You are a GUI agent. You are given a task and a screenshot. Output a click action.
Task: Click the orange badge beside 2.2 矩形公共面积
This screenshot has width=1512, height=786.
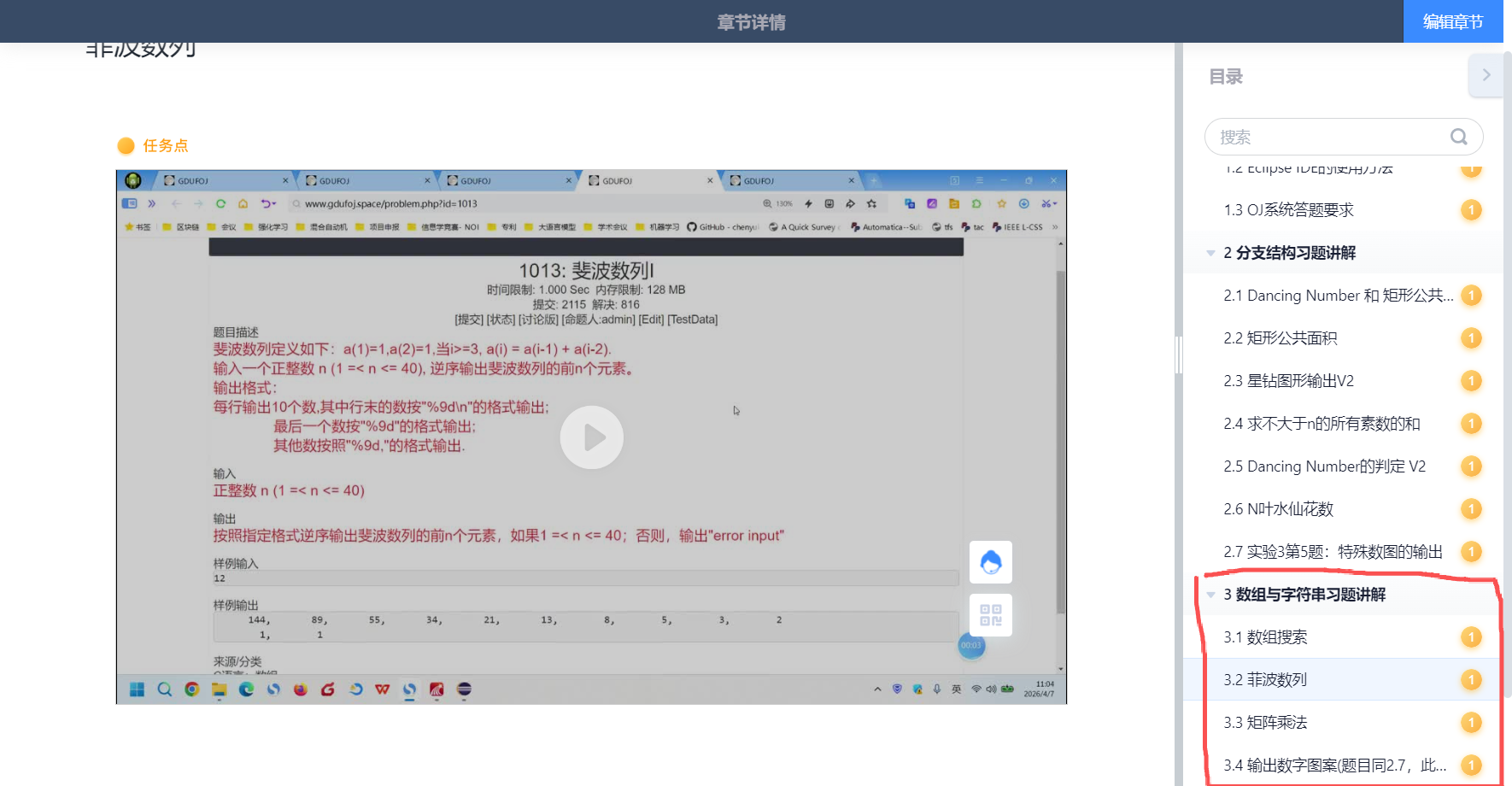point(1470,338)
